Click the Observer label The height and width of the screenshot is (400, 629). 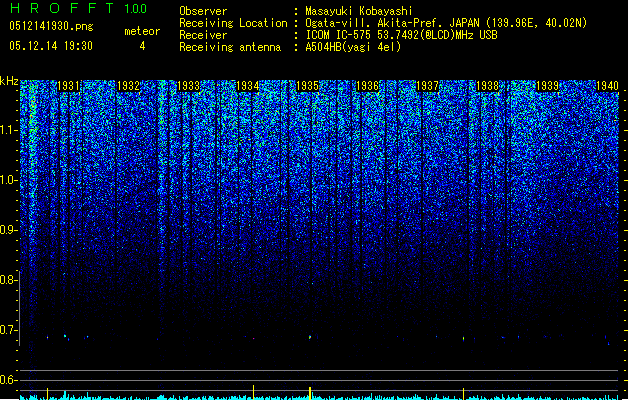203,11
